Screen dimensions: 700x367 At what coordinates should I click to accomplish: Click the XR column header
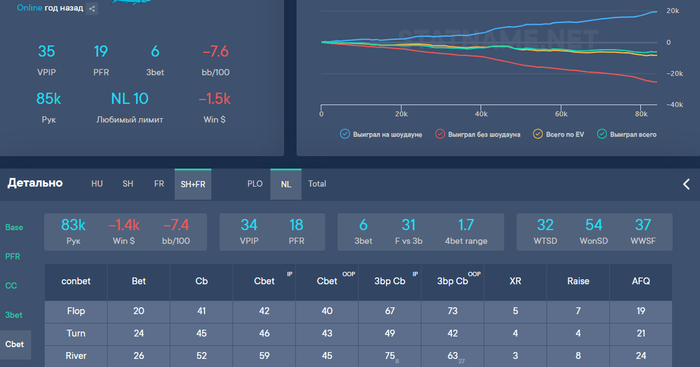[x=515, y=281]
